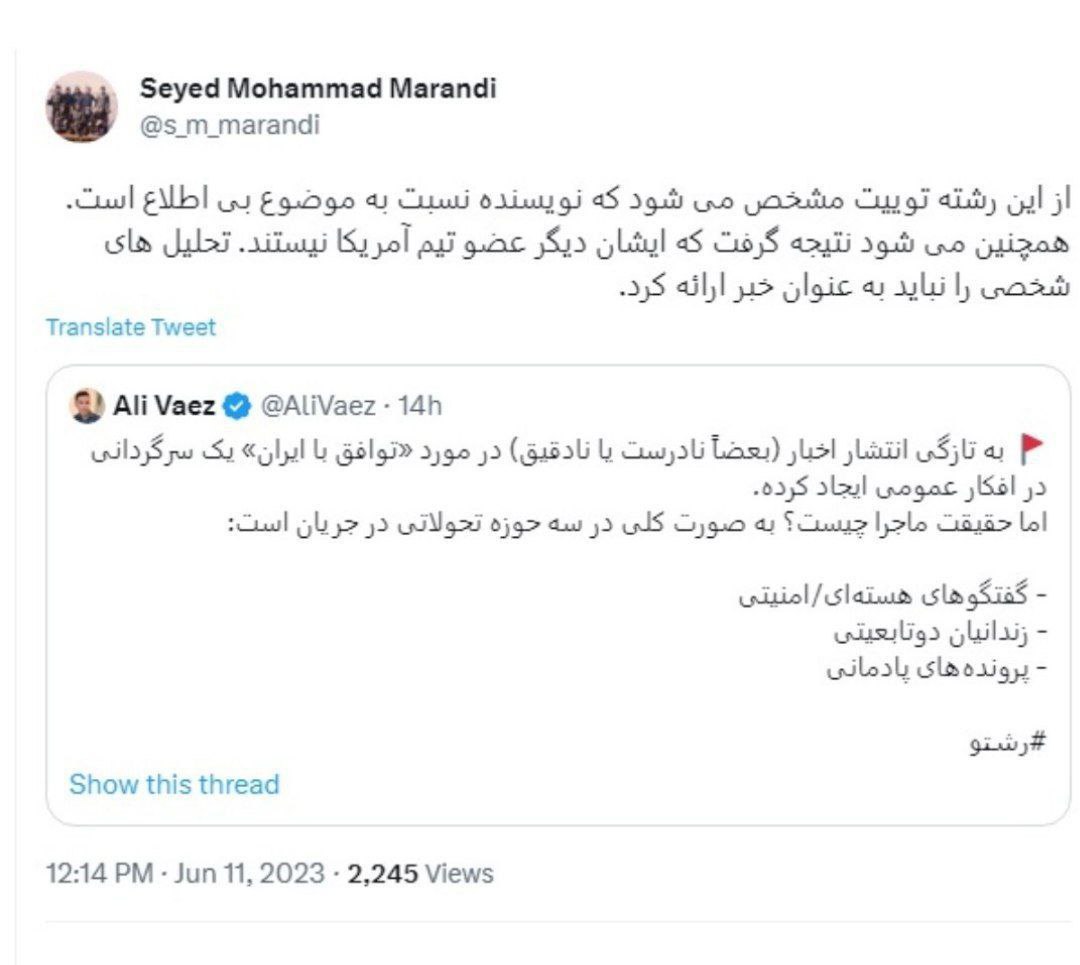Click the 12:14 PM Jun 11, 2023 timestamp
This screenshot has width=1080, height=965.
[x=185, y=873]
